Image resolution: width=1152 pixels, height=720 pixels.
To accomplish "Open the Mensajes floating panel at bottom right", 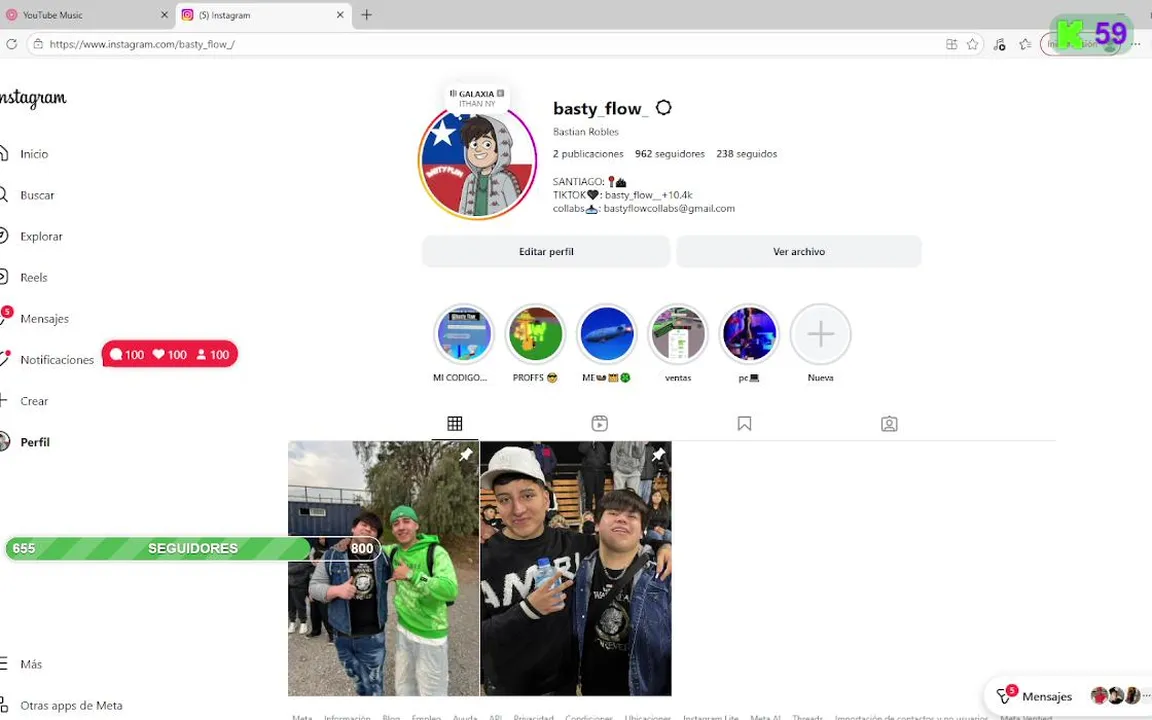I will 1067,696.
